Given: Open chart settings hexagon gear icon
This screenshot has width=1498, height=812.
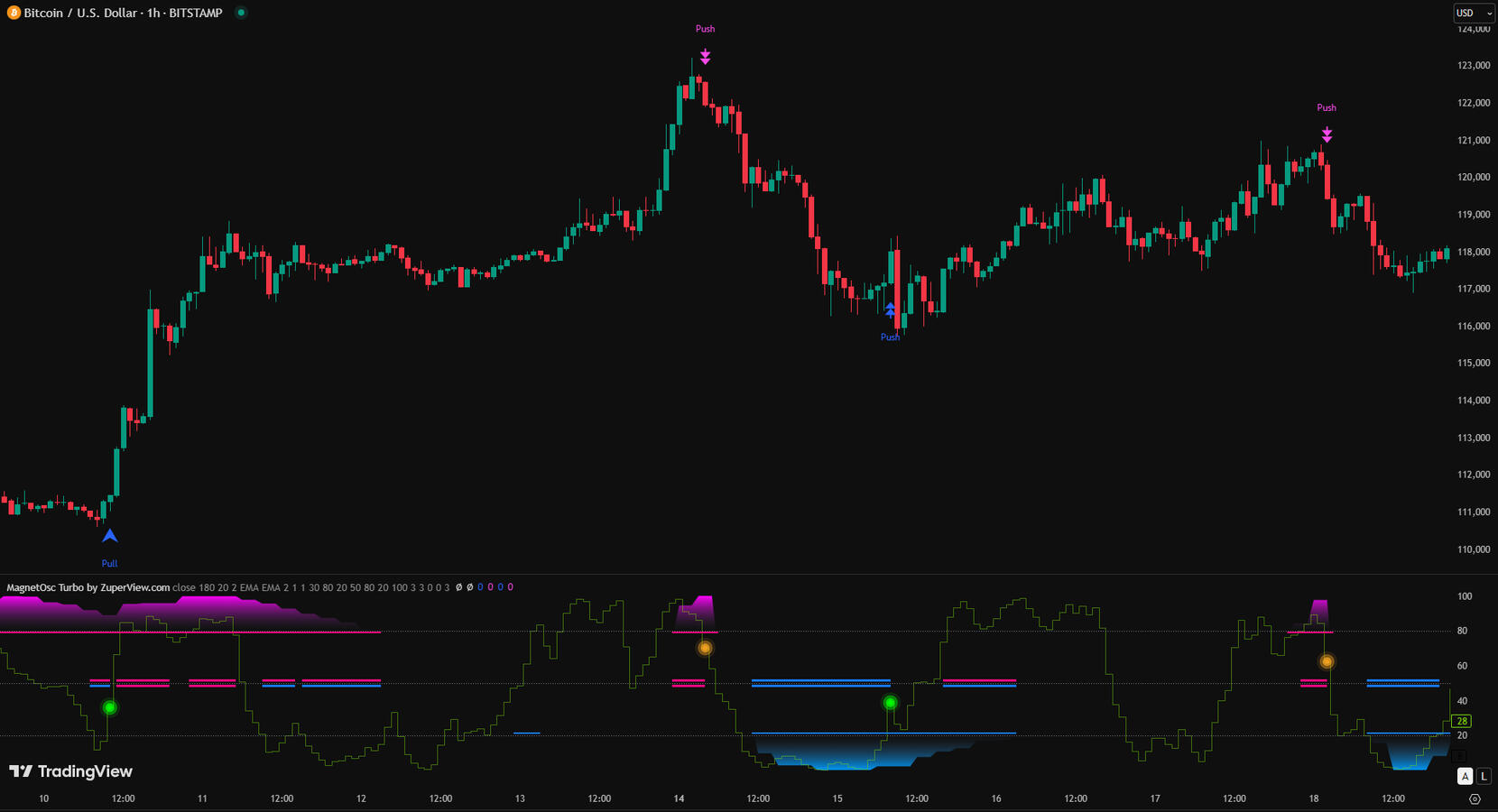Looking at the screenshot, I should (1475, 798).
